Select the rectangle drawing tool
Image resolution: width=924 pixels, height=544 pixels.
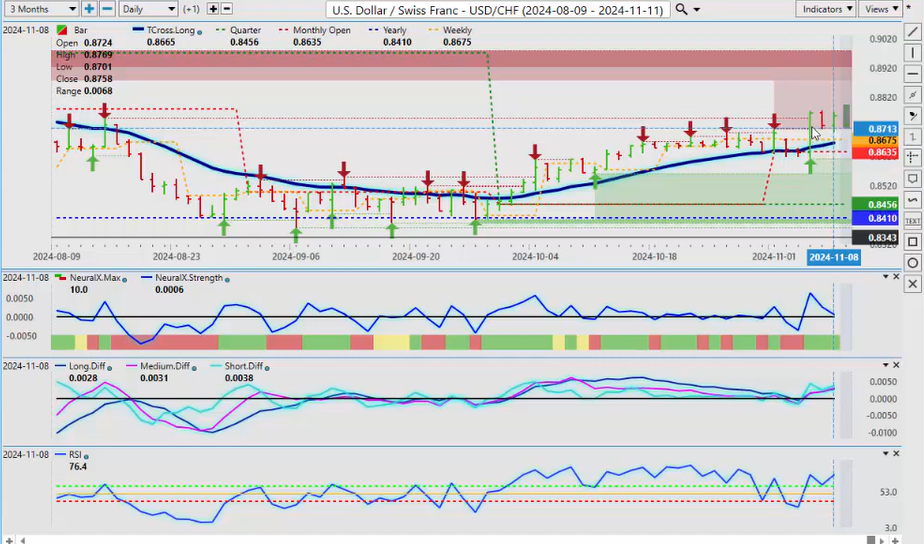tap(912, 242)
